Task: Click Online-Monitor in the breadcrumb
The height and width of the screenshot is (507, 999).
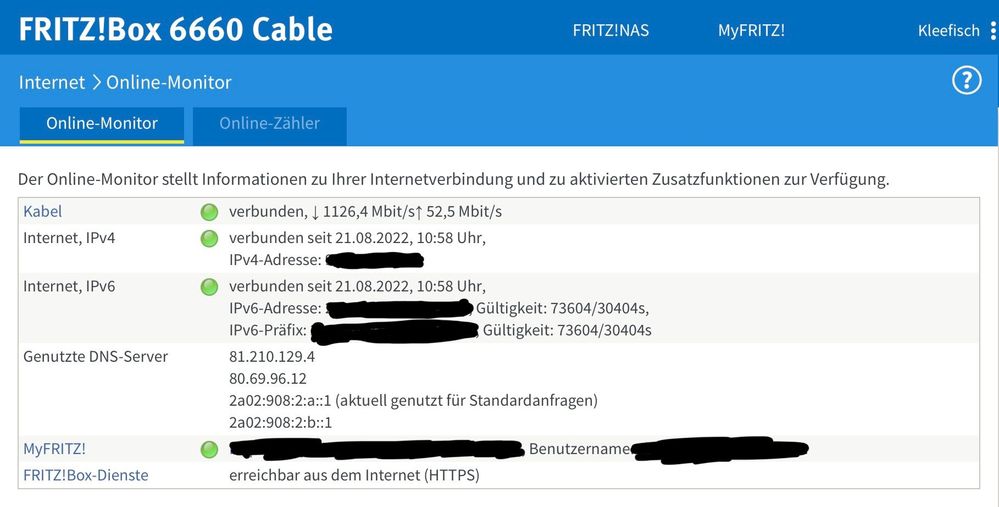Action: (x=168, y=82)
